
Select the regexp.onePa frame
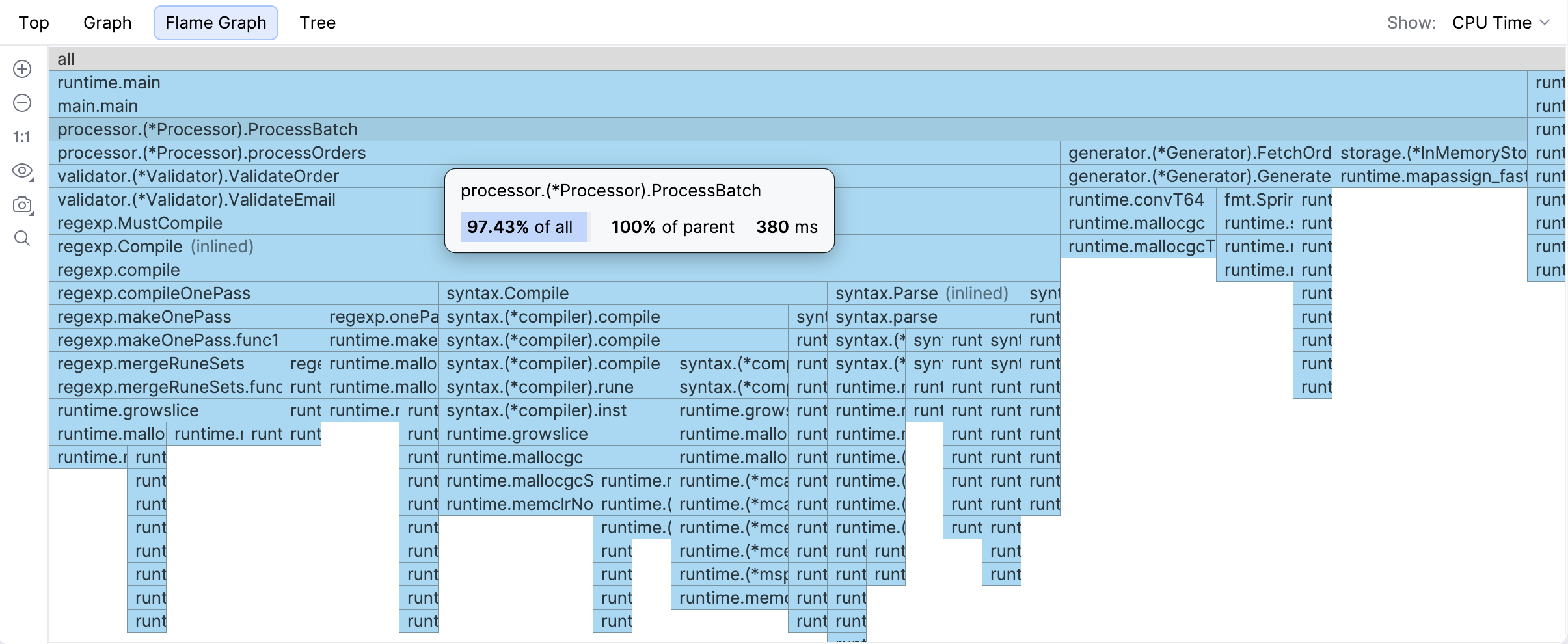(x=380, y=317)
